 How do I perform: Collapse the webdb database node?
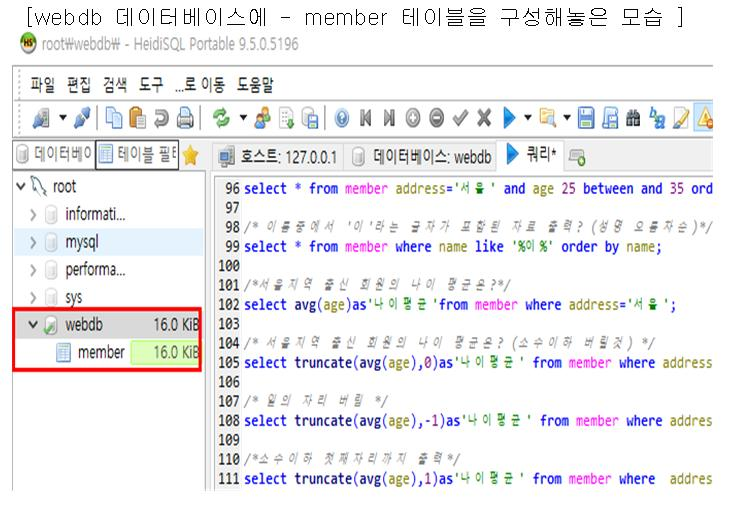tap(33, 324)
